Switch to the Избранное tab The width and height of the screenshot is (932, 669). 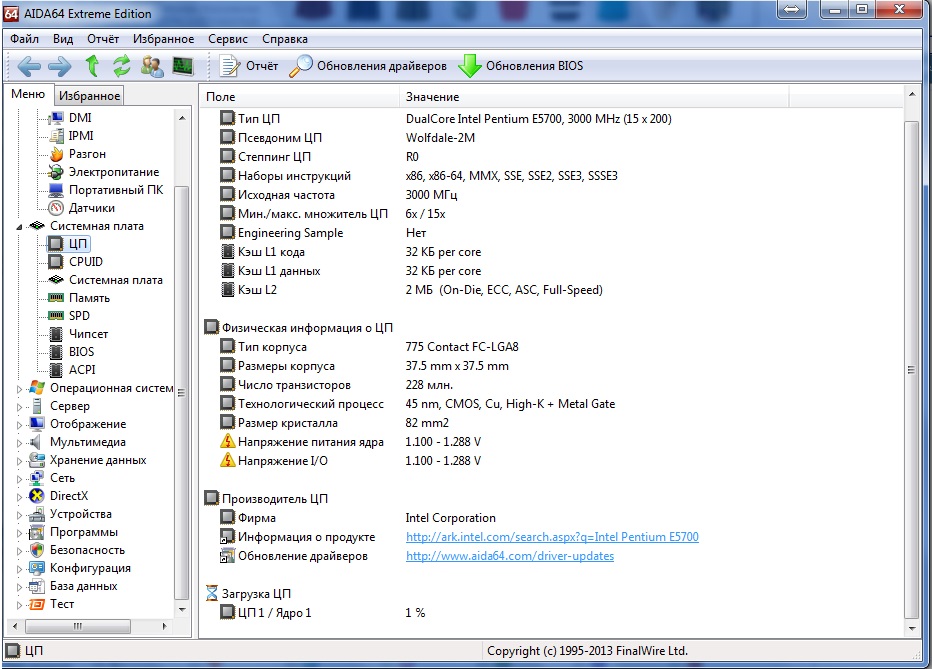tap(89, 96)
